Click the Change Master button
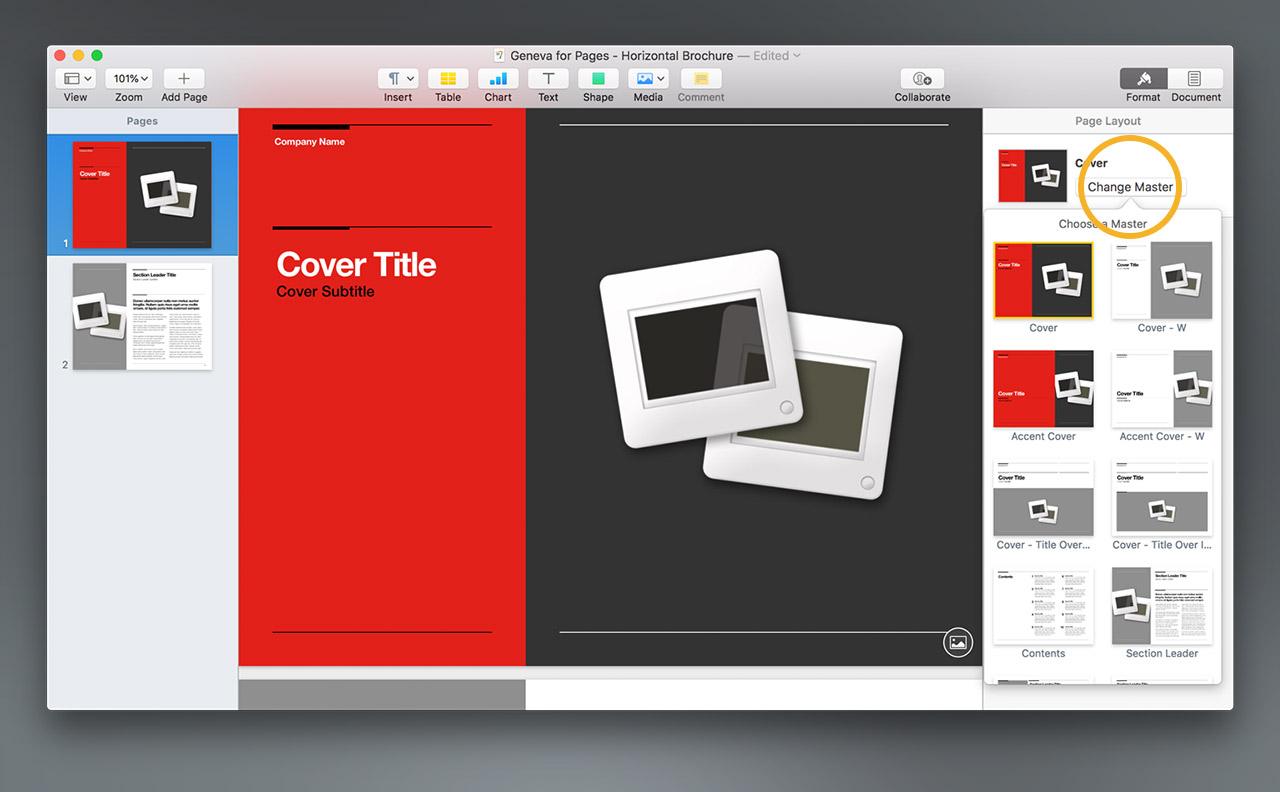Screen dimensions: 1280x792 pos(1130,187)
